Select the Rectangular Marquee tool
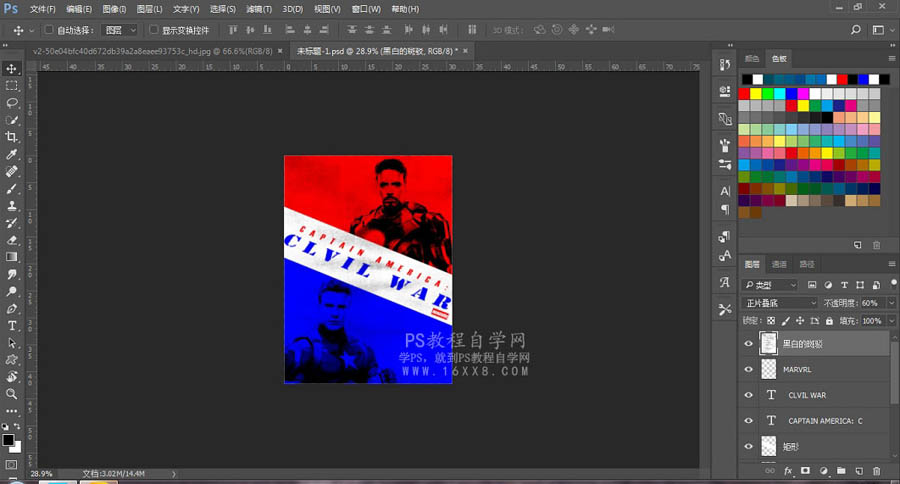 coord(11,86)
